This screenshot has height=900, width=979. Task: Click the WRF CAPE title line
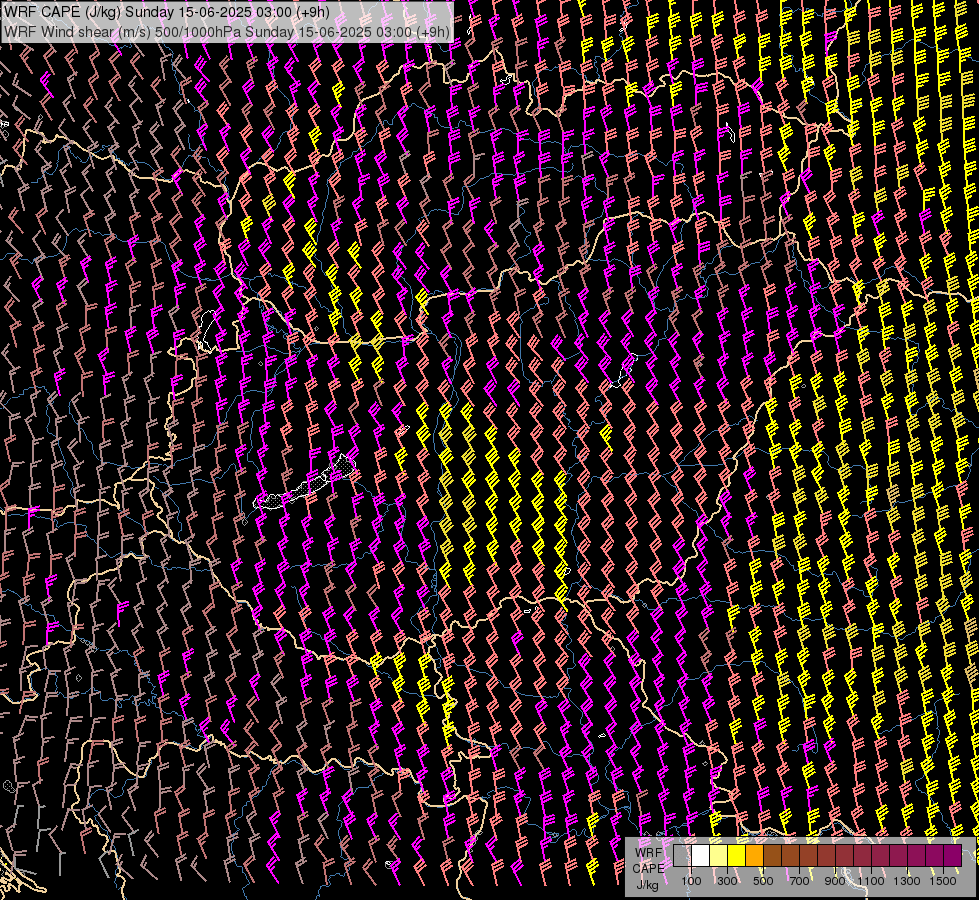coord(167,12)
